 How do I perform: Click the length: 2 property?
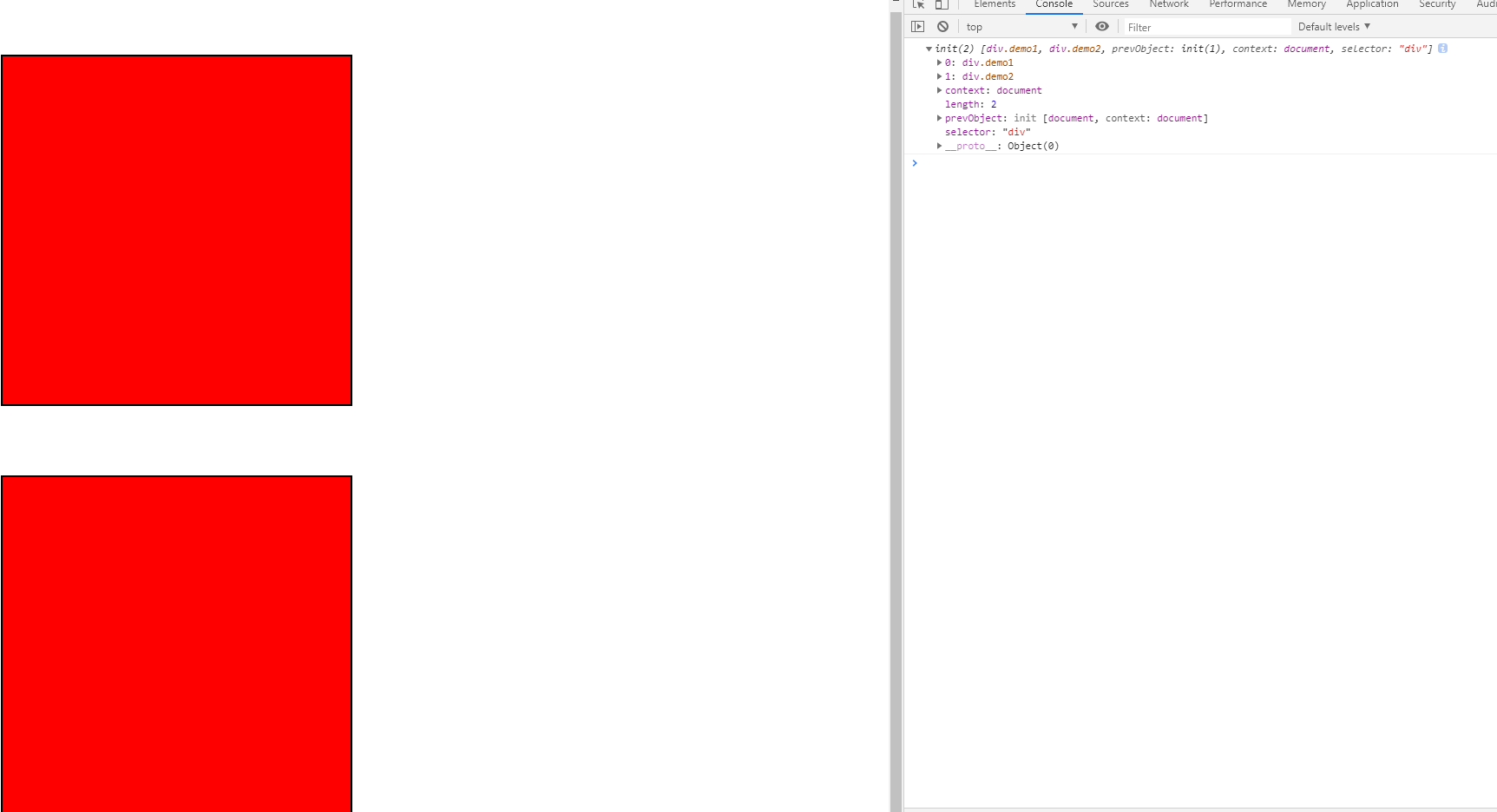tap(971, 104)
